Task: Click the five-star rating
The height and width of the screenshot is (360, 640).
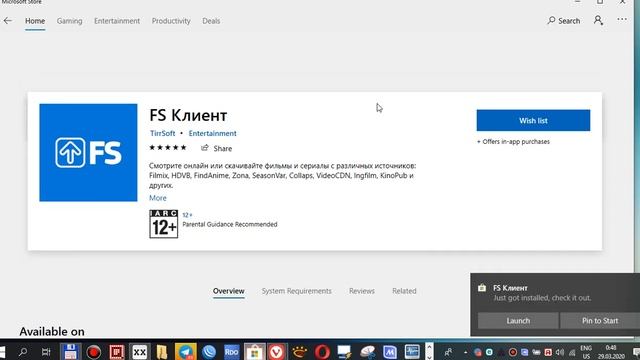Action: pos(168,147)
